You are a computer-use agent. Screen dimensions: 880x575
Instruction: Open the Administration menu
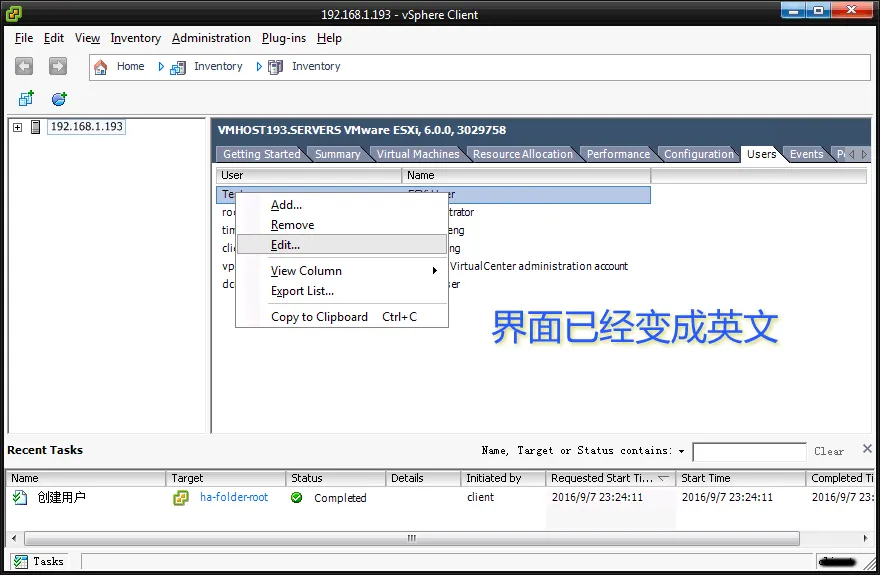211,38
